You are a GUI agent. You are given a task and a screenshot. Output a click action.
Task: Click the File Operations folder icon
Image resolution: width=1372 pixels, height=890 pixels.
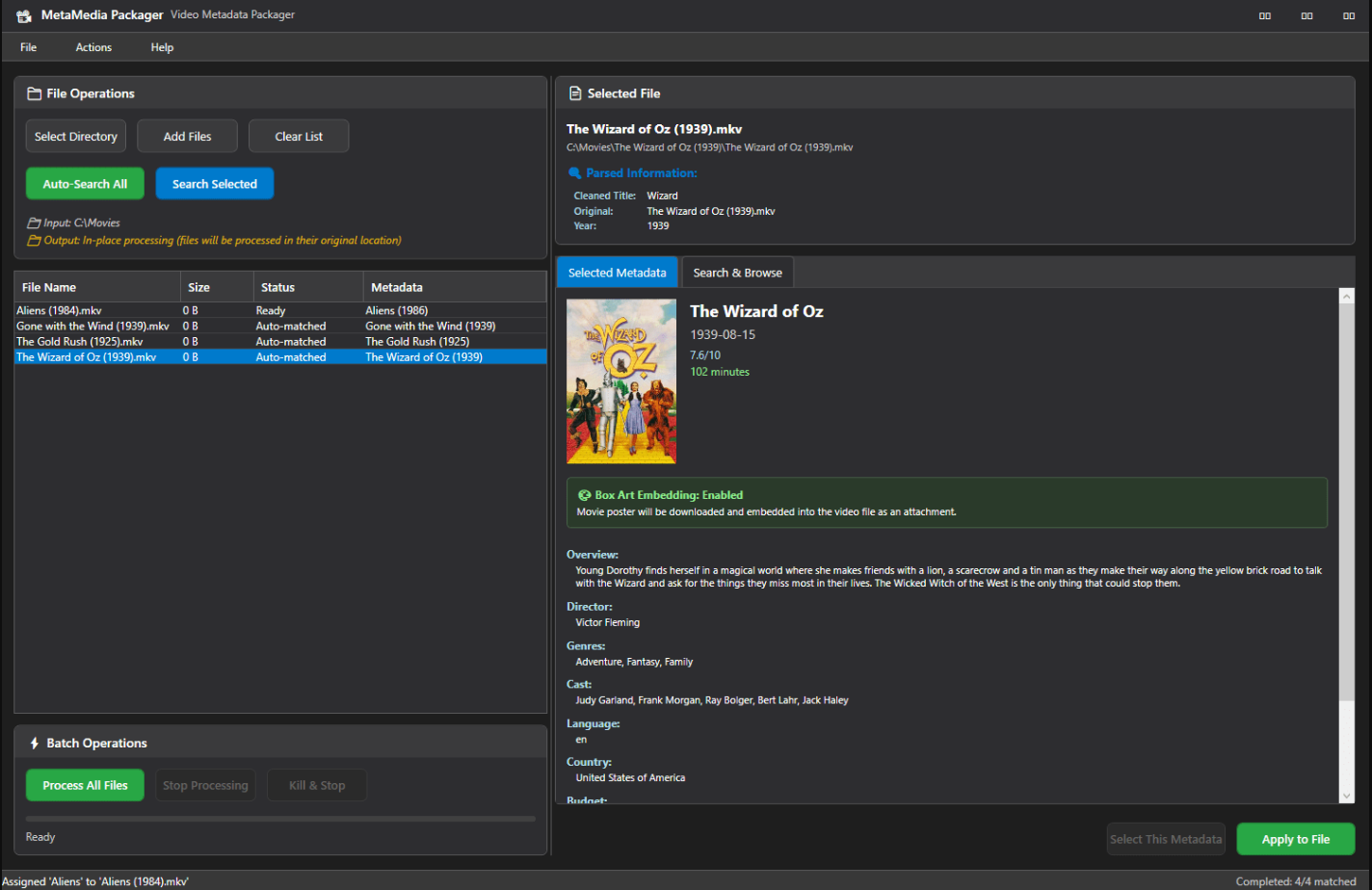[35, 93]
